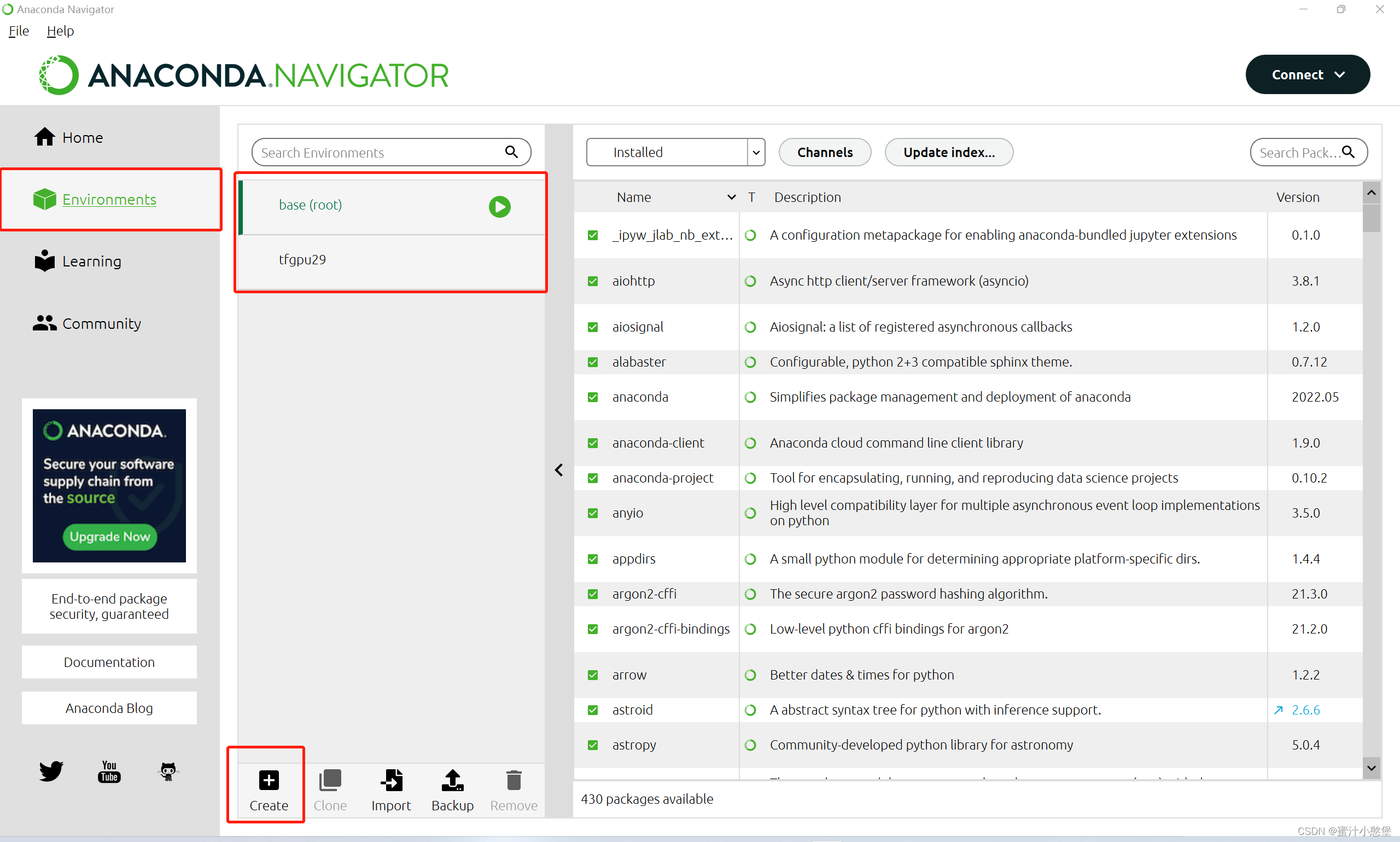This screenshot has height=842, width=1400.
Task: Toggle the astroid package checkbox
Action: click(x=593, y=710)
